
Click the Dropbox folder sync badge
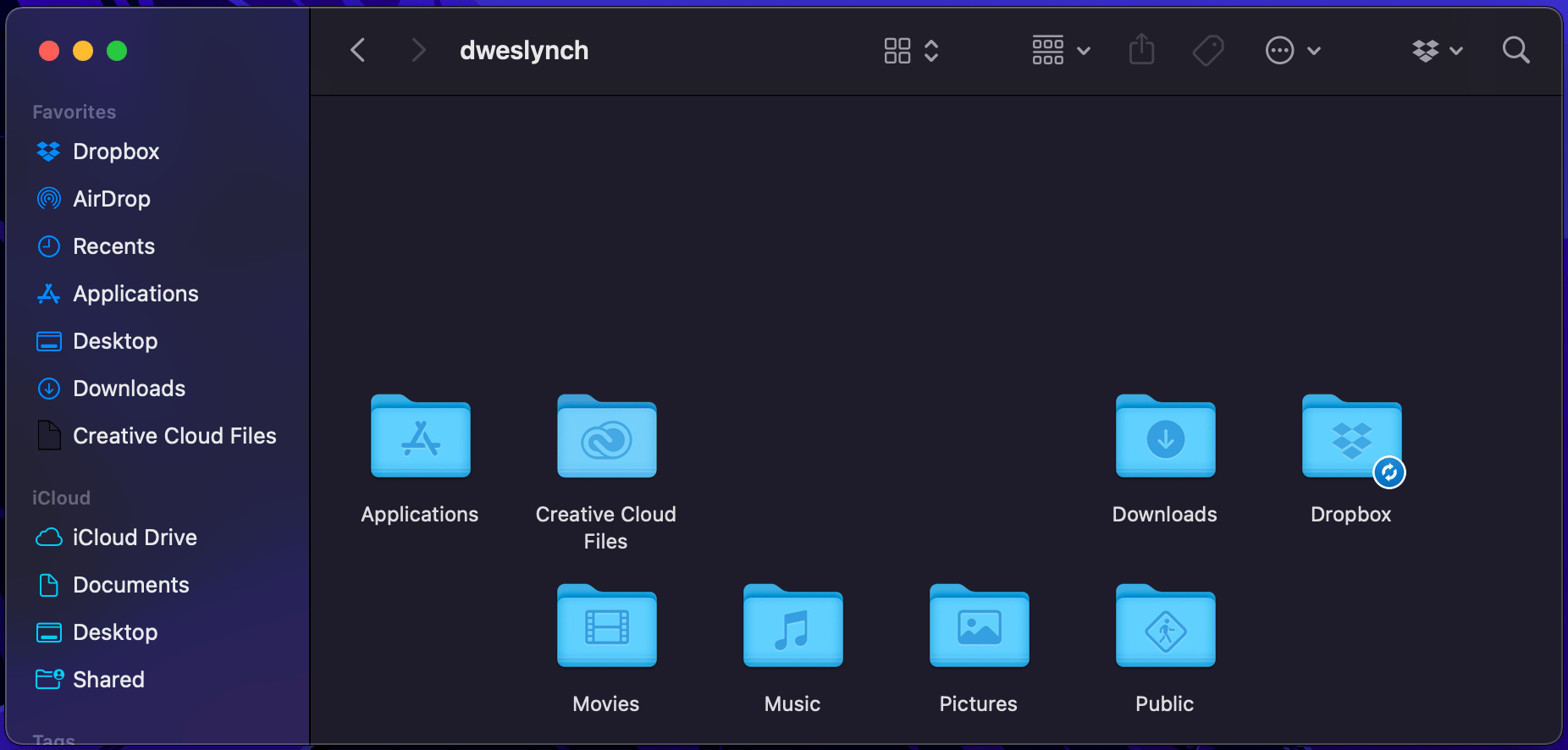(1389, 472)
